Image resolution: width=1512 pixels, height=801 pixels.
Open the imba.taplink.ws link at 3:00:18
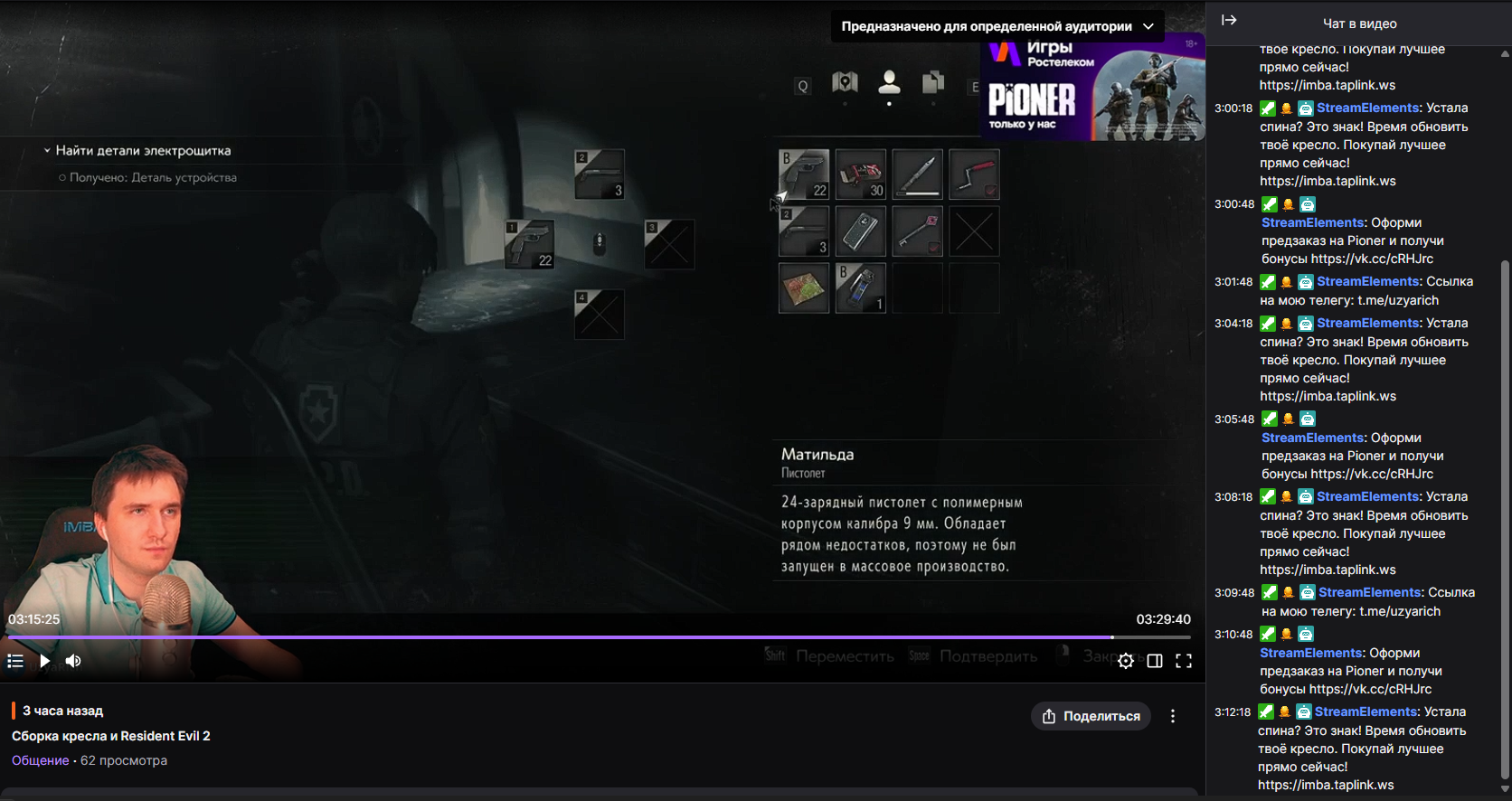(x=1328, y=181)
